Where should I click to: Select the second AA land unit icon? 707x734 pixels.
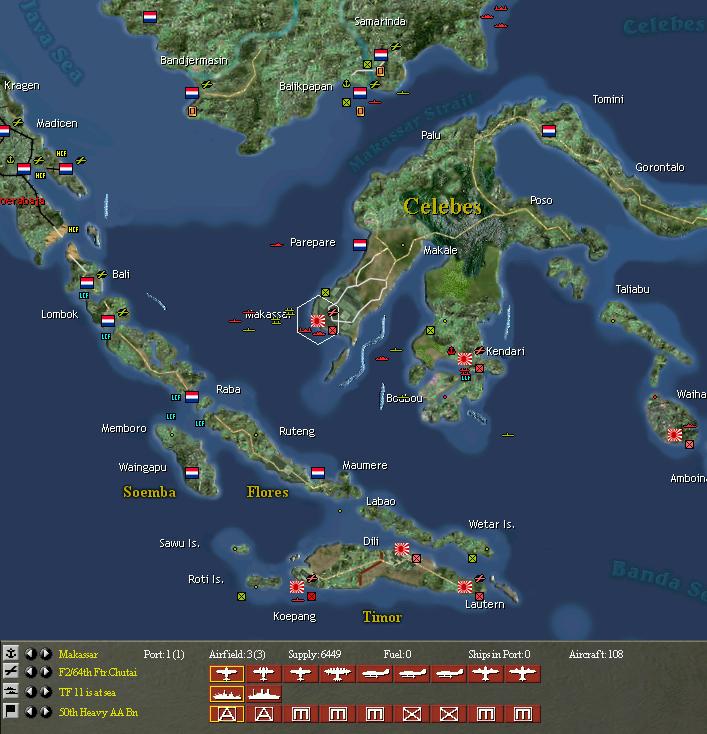click(264, 714)
